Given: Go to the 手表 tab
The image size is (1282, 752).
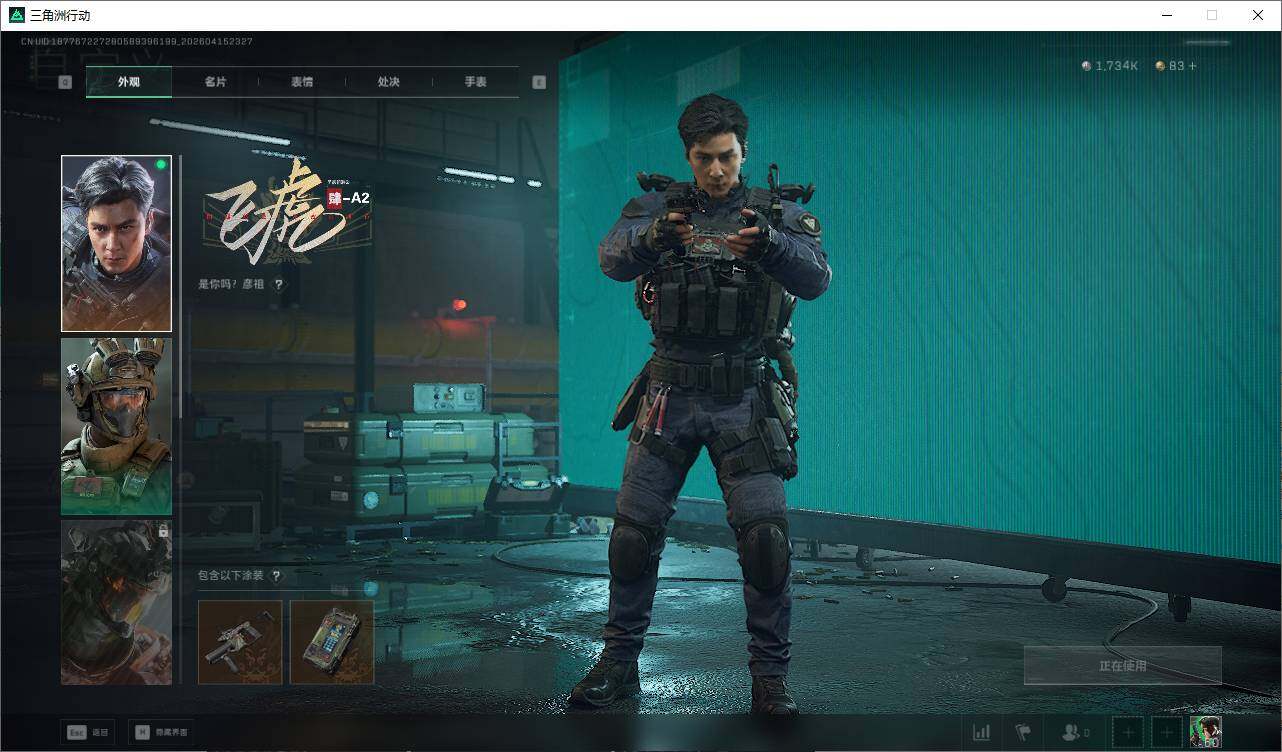Looking at the screenshot, I should coord(476,82).
